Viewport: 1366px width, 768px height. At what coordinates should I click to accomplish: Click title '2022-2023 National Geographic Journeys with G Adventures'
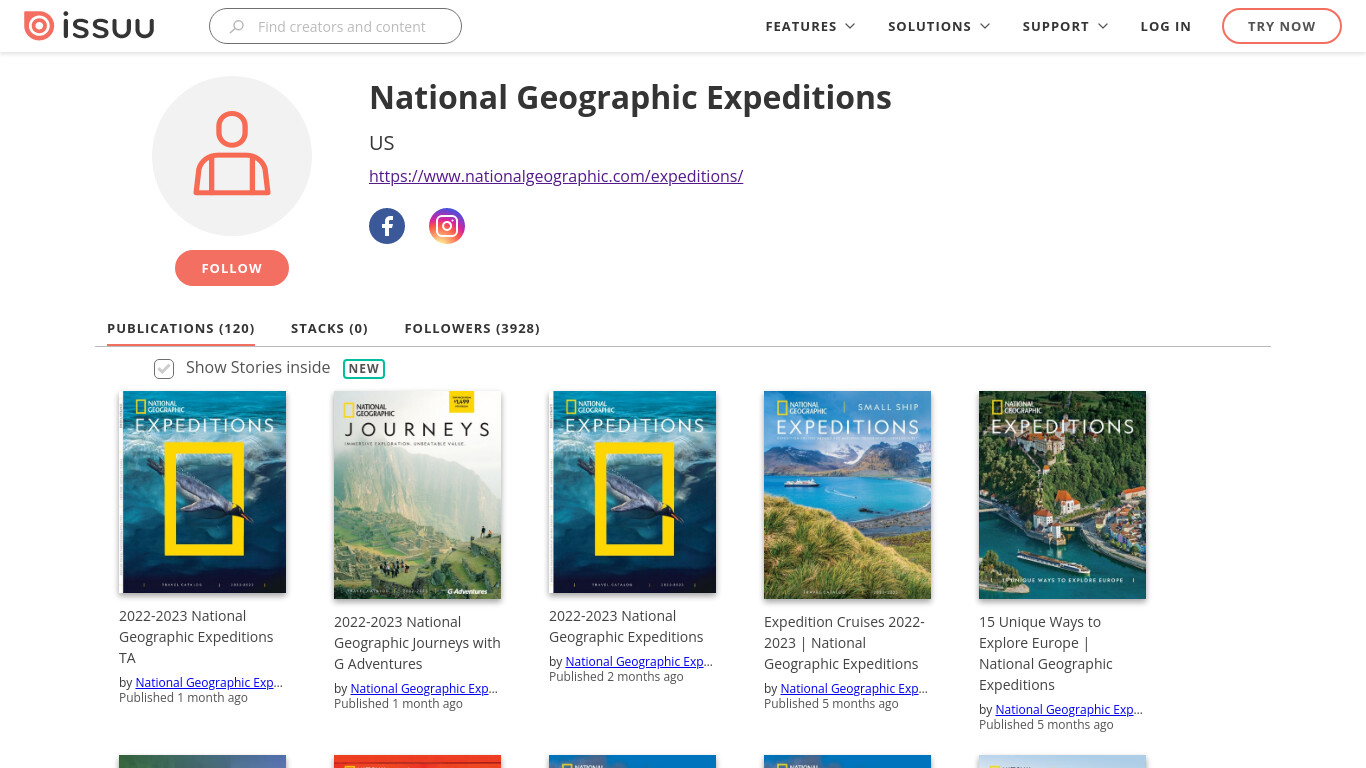(417, 643)
